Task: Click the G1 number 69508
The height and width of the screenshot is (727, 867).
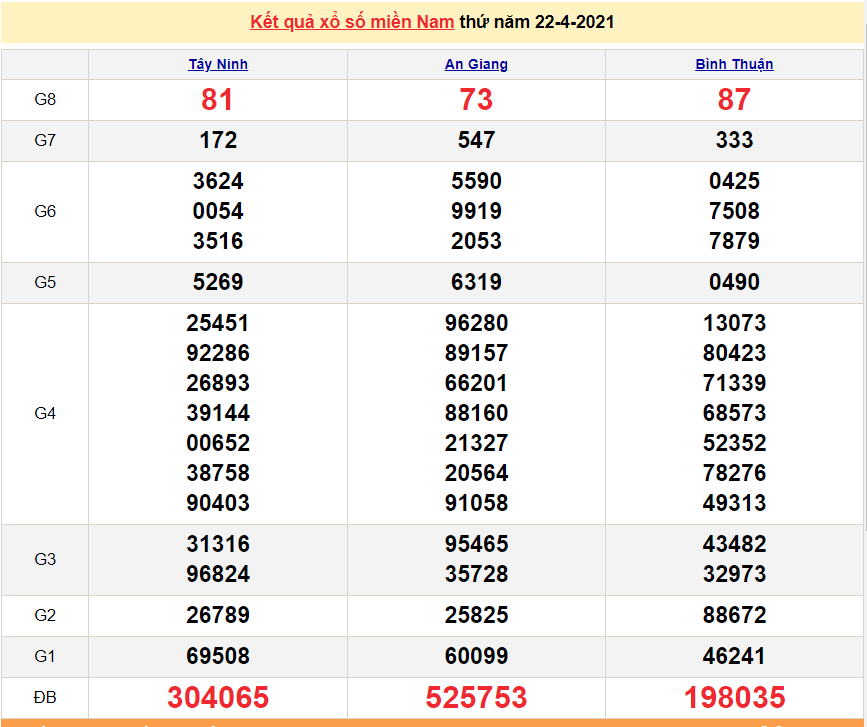Action: pos(218,656)
